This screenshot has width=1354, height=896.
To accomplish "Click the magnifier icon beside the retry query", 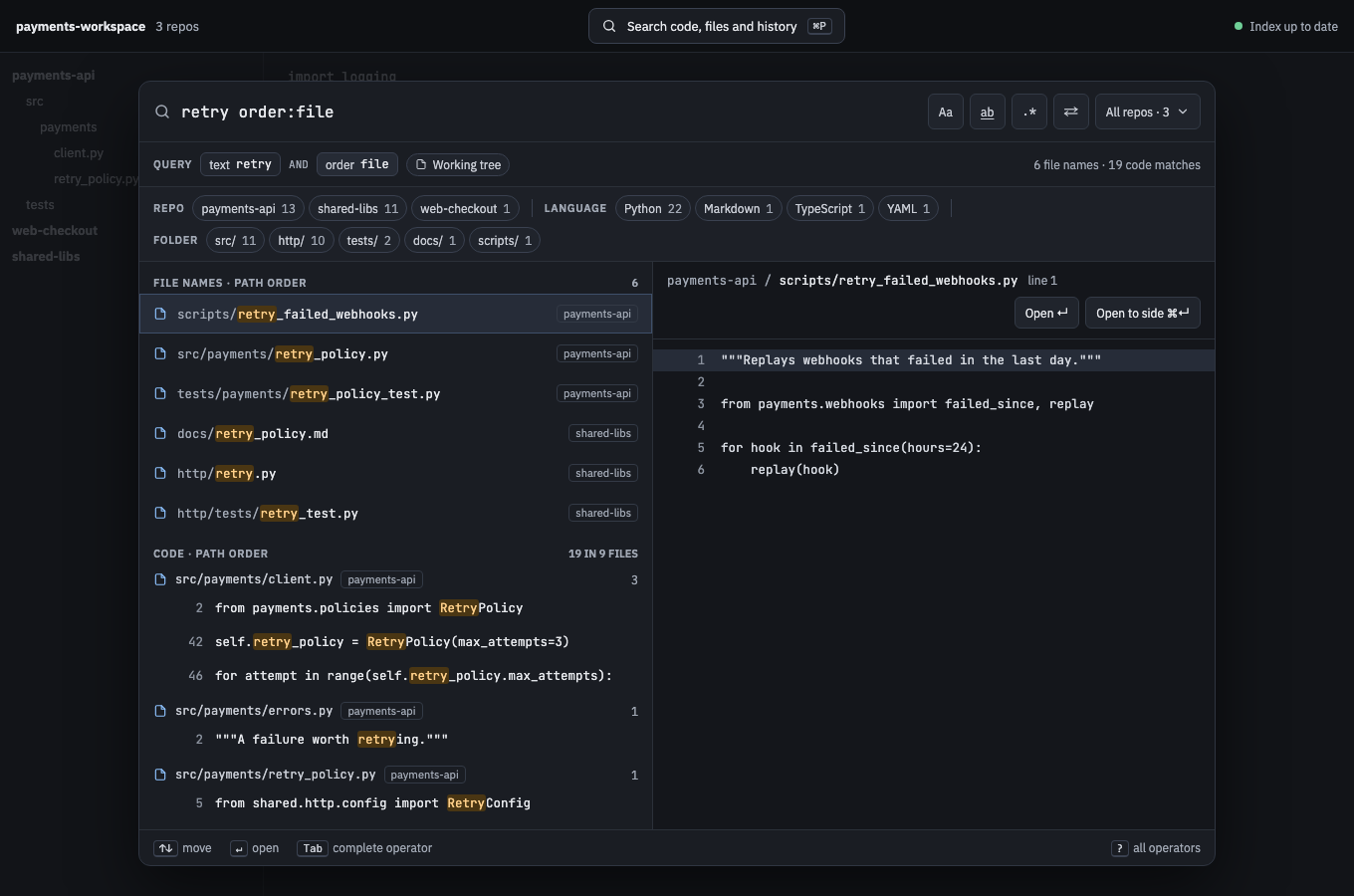I will [162, 112].
